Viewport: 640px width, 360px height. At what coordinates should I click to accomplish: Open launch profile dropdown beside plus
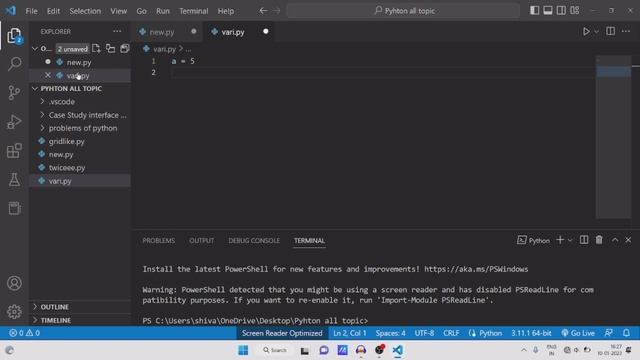pos(570,240)
